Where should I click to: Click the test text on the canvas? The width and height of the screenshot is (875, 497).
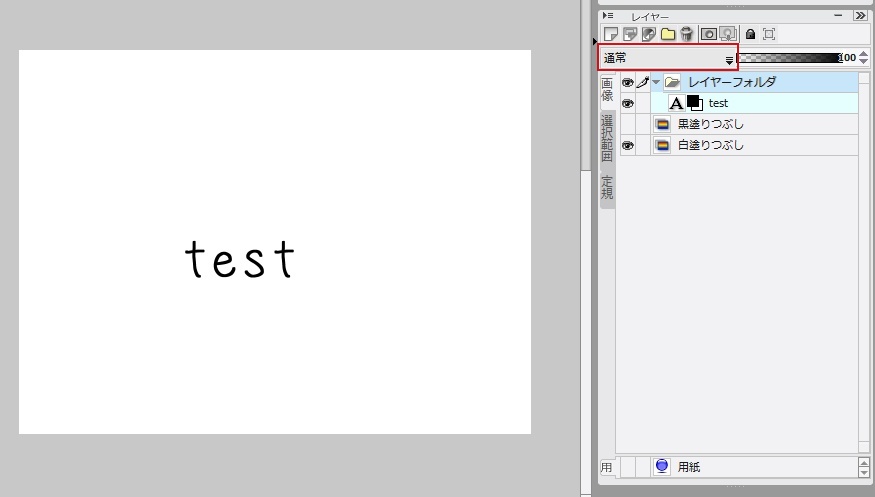(x=240, y=259)
